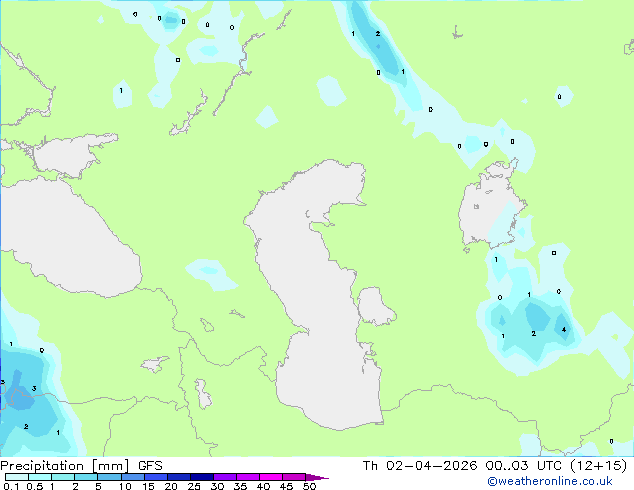Click the '(12+15)' forecast offset text
634x490 pixels.
pyautogui.click(x=598, y=465)
